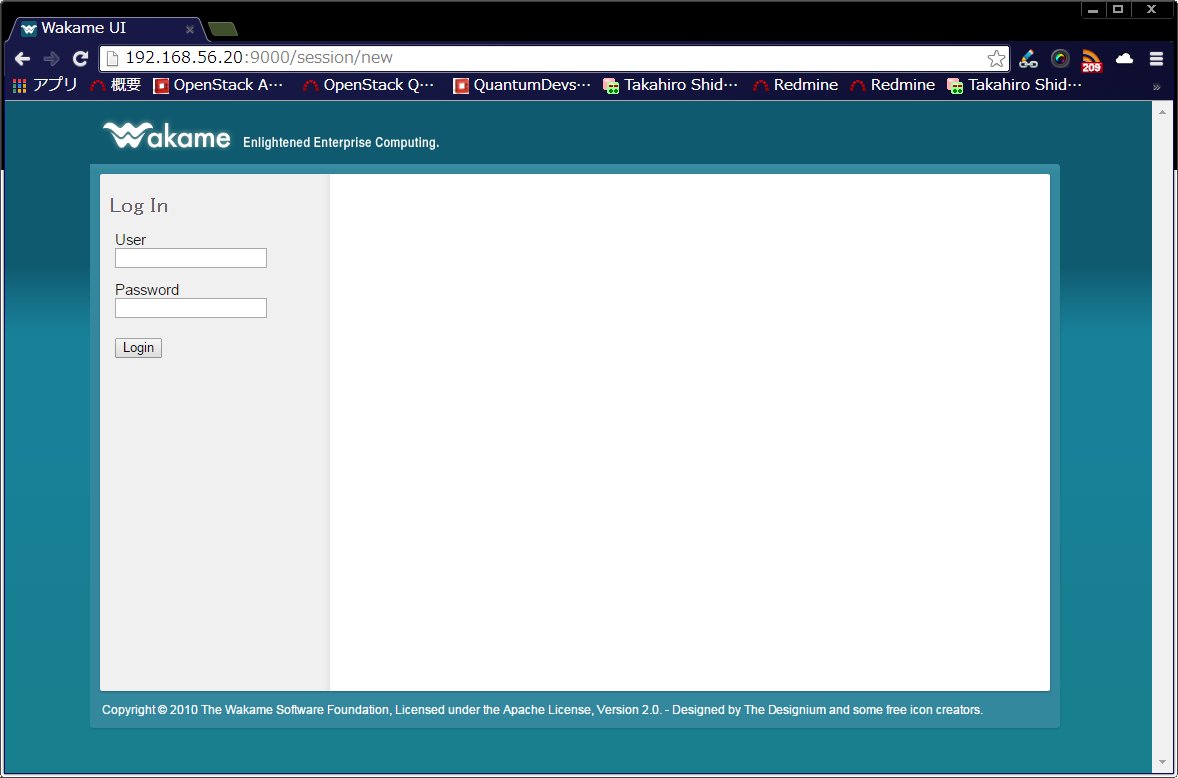
Task: Open the Chrome hamburger menu
Action: pyautogui.click(x=1156, y=59)
